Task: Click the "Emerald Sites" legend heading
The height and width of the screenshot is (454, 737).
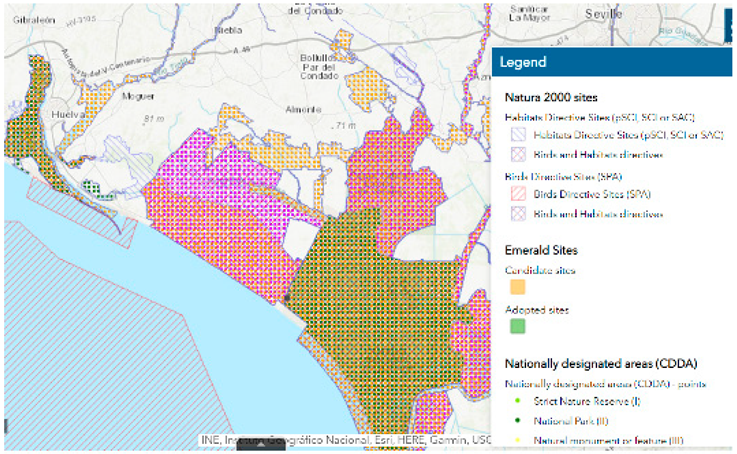Action: [x=541, y=250]
